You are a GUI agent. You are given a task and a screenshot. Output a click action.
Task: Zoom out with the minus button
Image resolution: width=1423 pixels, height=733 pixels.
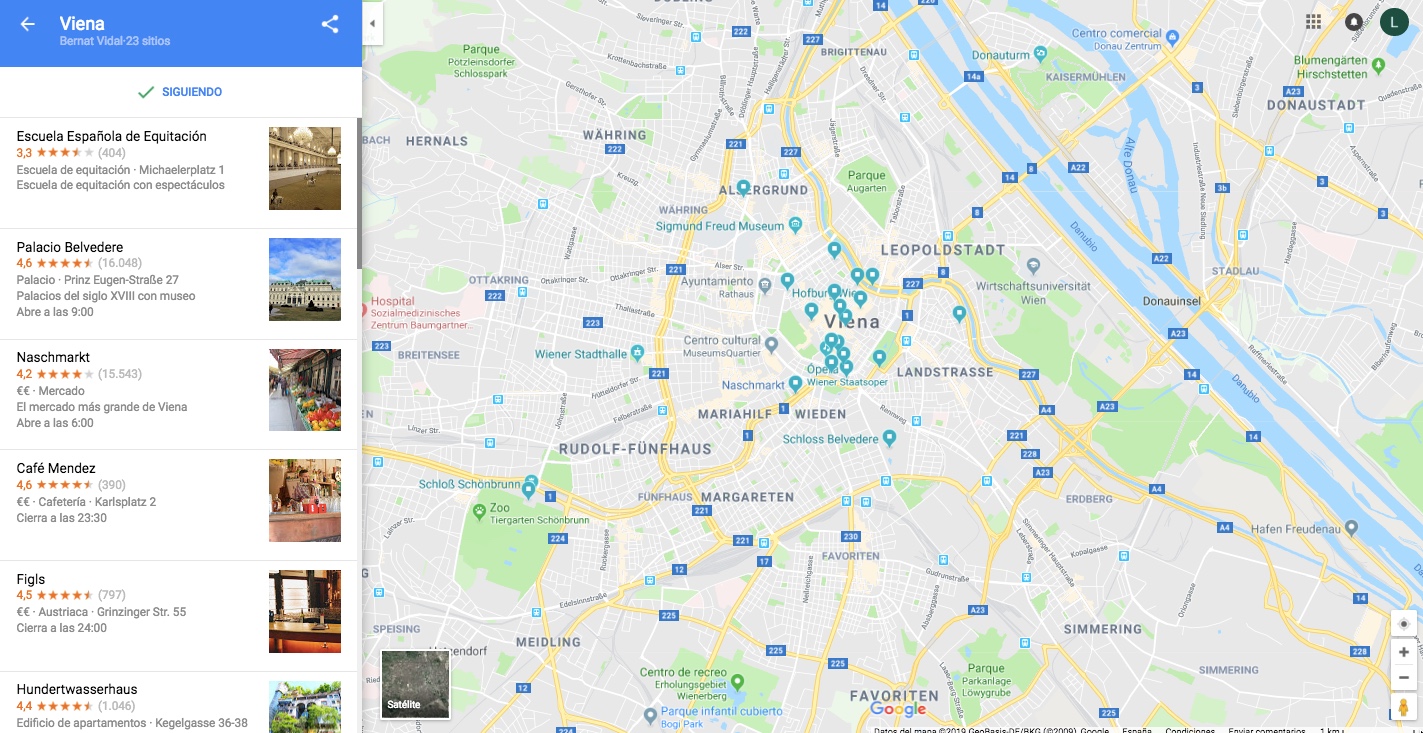pyautogui.click(x=1404, y=678)
